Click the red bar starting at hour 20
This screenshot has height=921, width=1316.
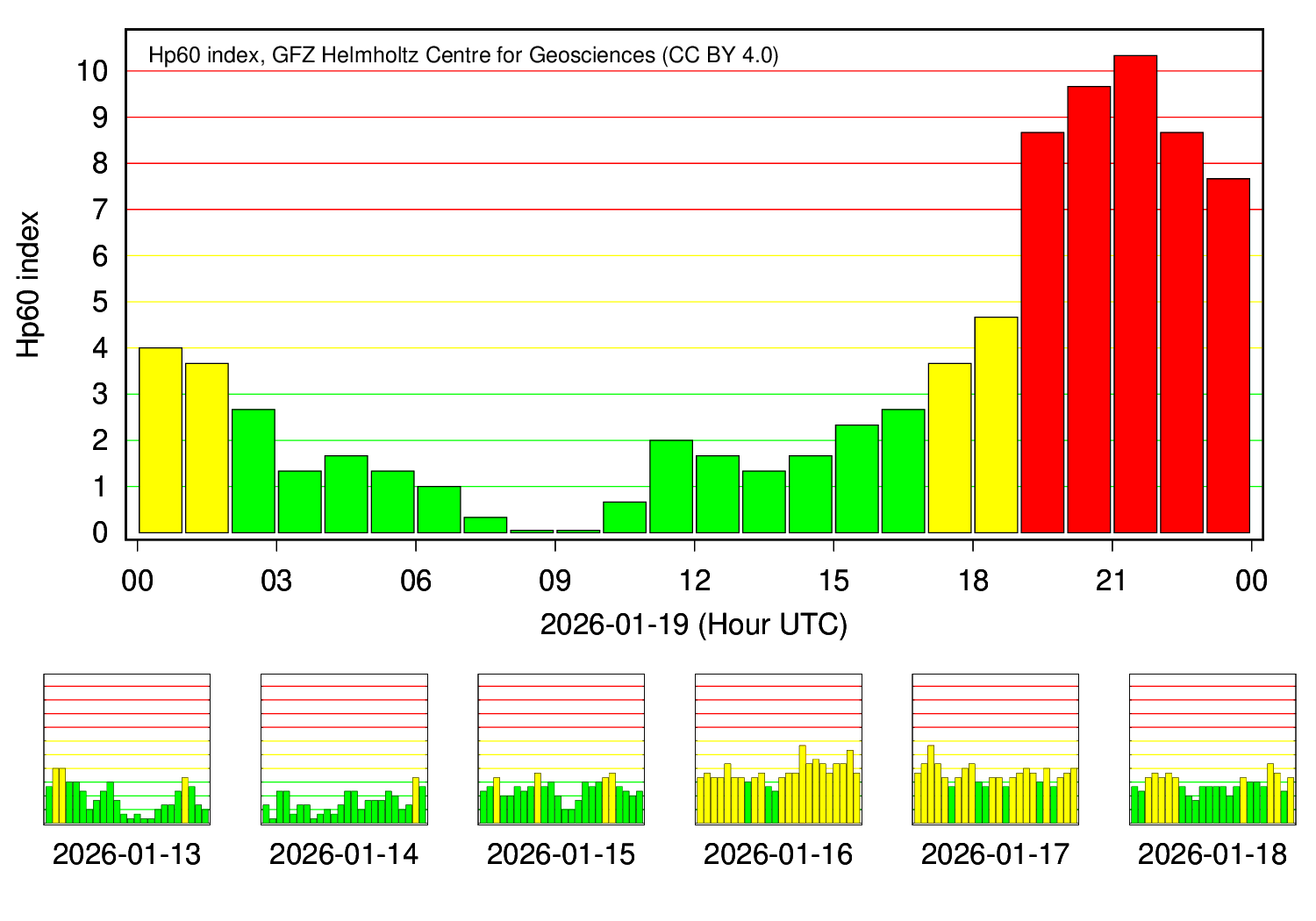pos(1089,310)
